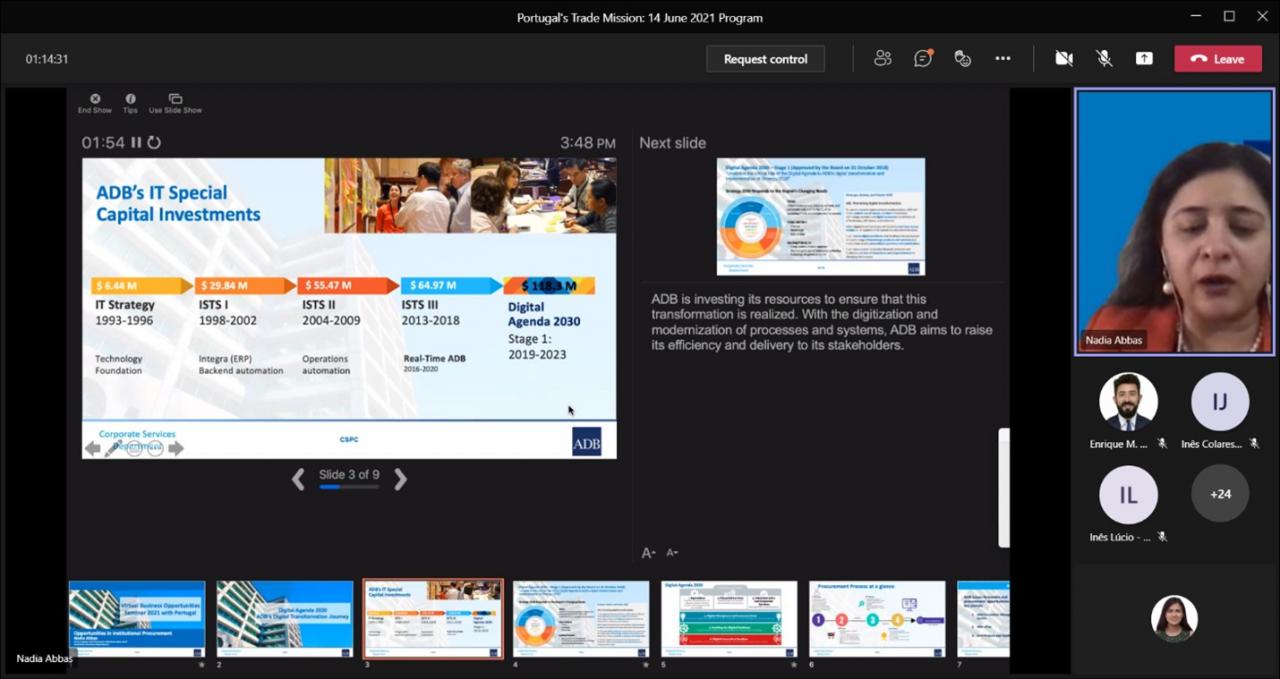Open the meeting chat

[x=923, y=59]
